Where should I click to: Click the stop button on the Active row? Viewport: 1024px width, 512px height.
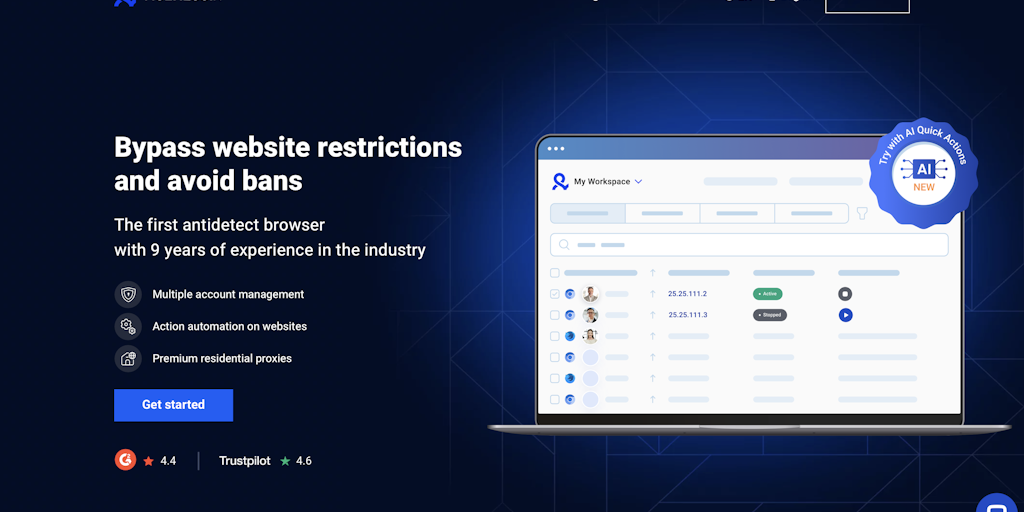(x=845, y=294)
